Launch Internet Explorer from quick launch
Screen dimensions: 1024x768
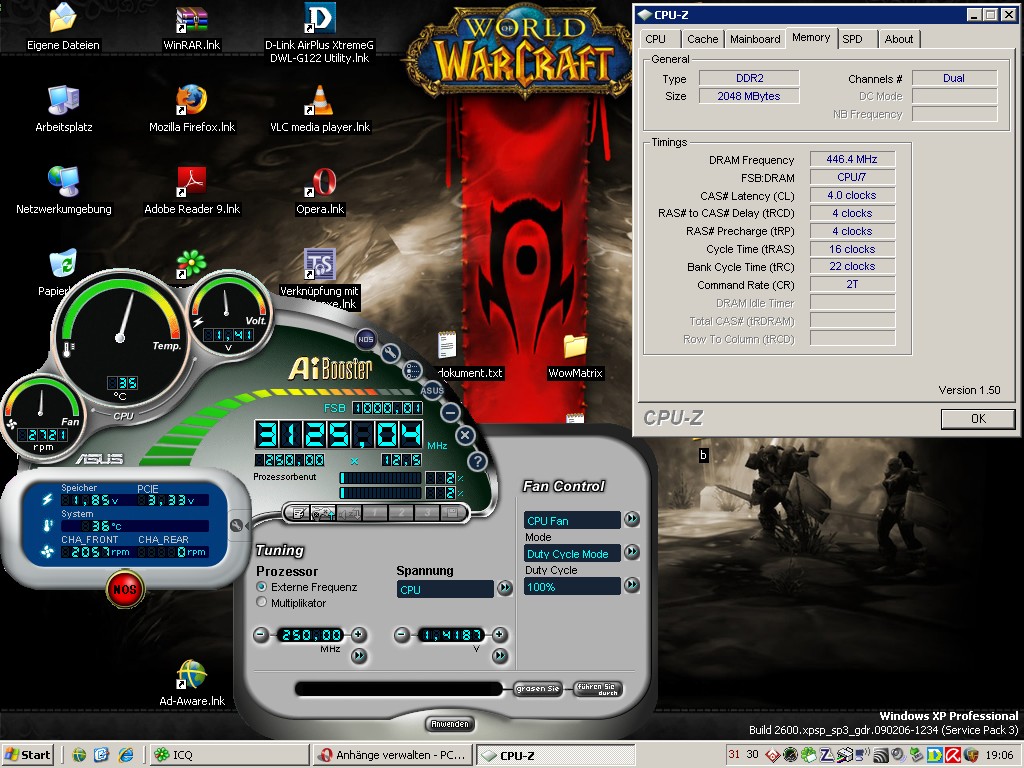pyautogui.click(x=126, y=755)
